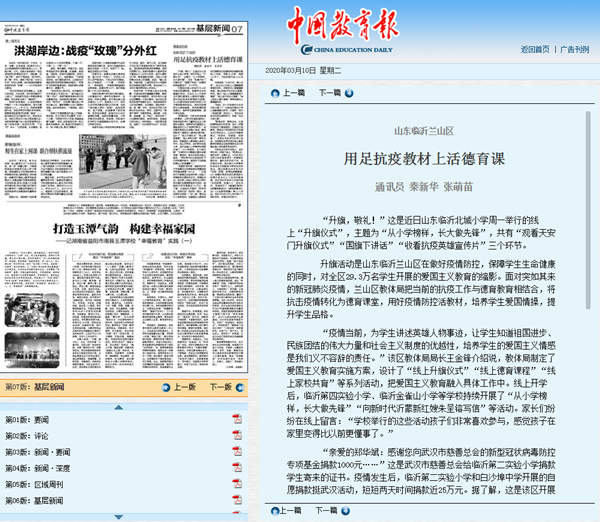Click next-article arrow icon above headline
Screen dimensions: 600x522
(349, 93)
